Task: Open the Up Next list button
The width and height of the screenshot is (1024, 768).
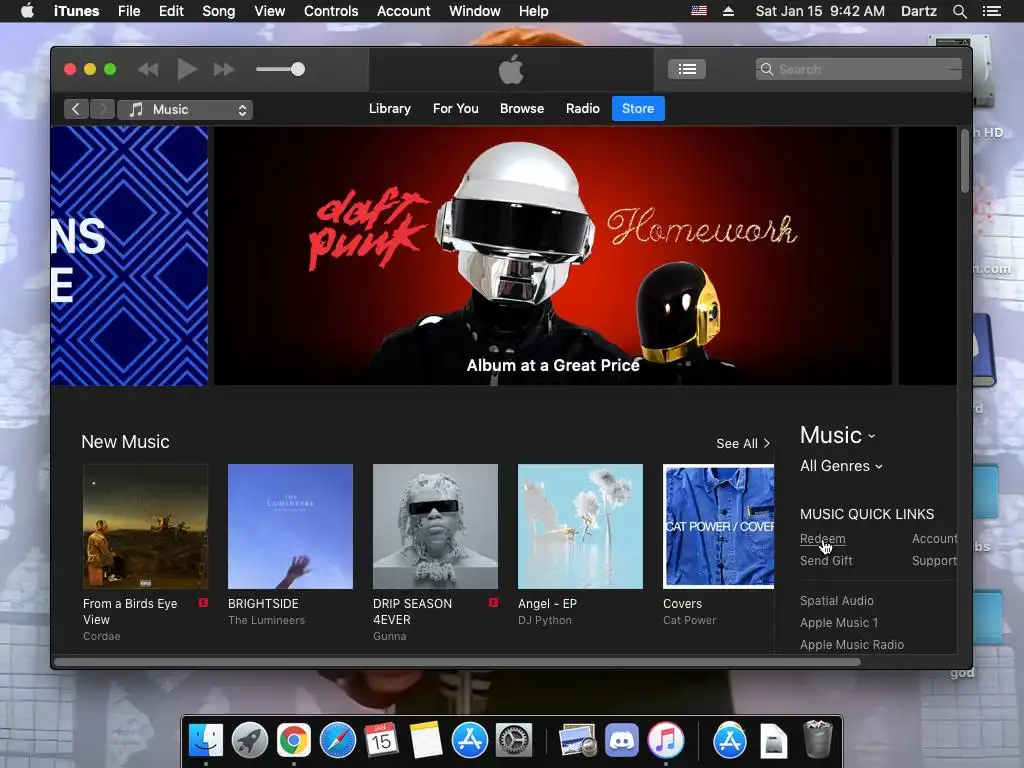Action: pyautogui.click(x=686, y=69)
